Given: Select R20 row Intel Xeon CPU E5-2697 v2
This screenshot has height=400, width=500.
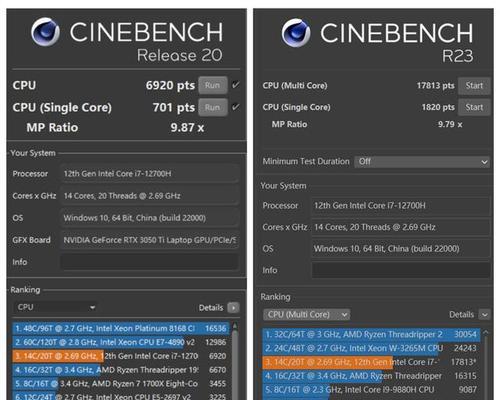Looking at the screenshot, I should coord(121,396).
